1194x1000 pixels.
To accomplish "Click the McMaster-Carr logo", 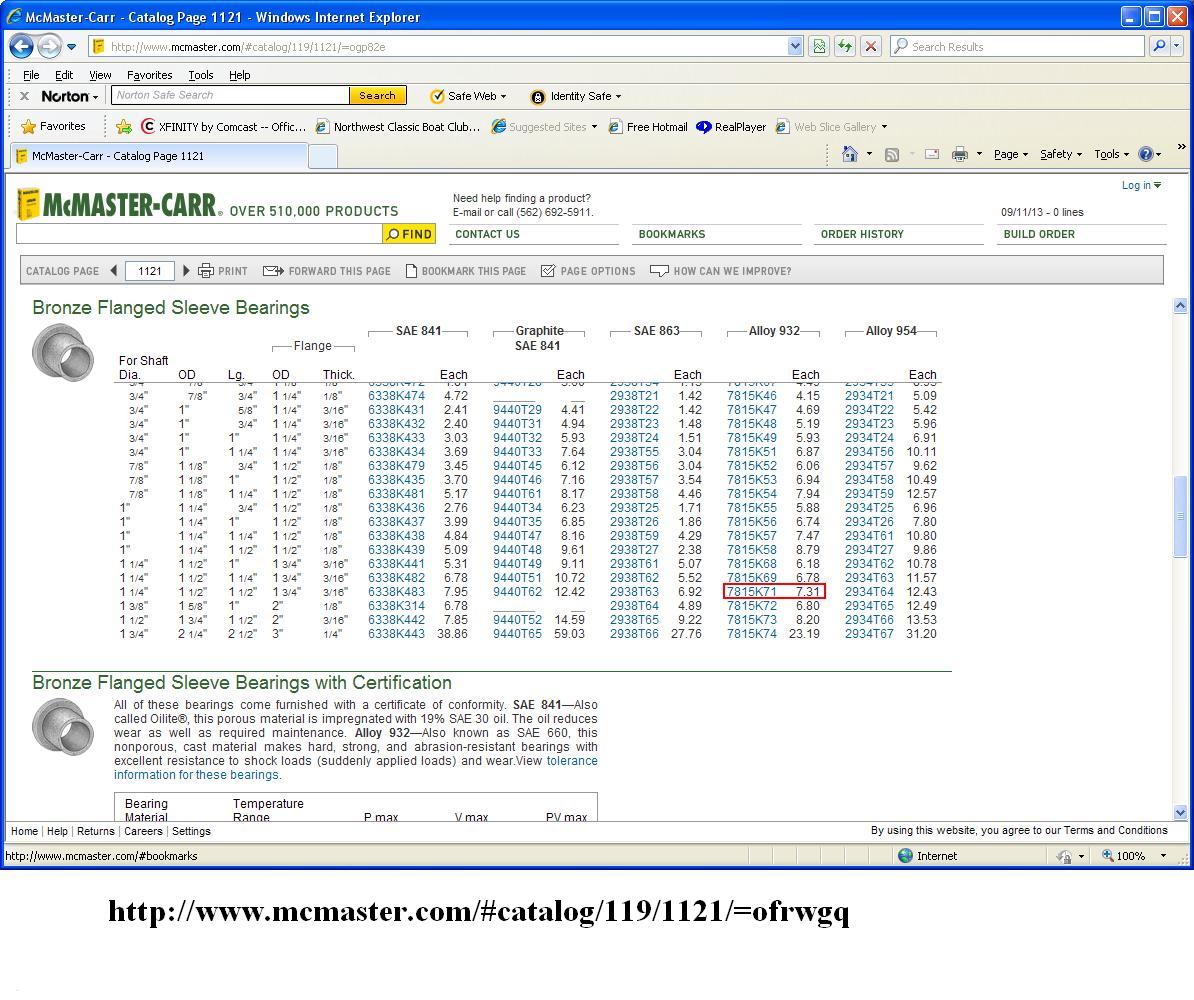I will (120, 204).
